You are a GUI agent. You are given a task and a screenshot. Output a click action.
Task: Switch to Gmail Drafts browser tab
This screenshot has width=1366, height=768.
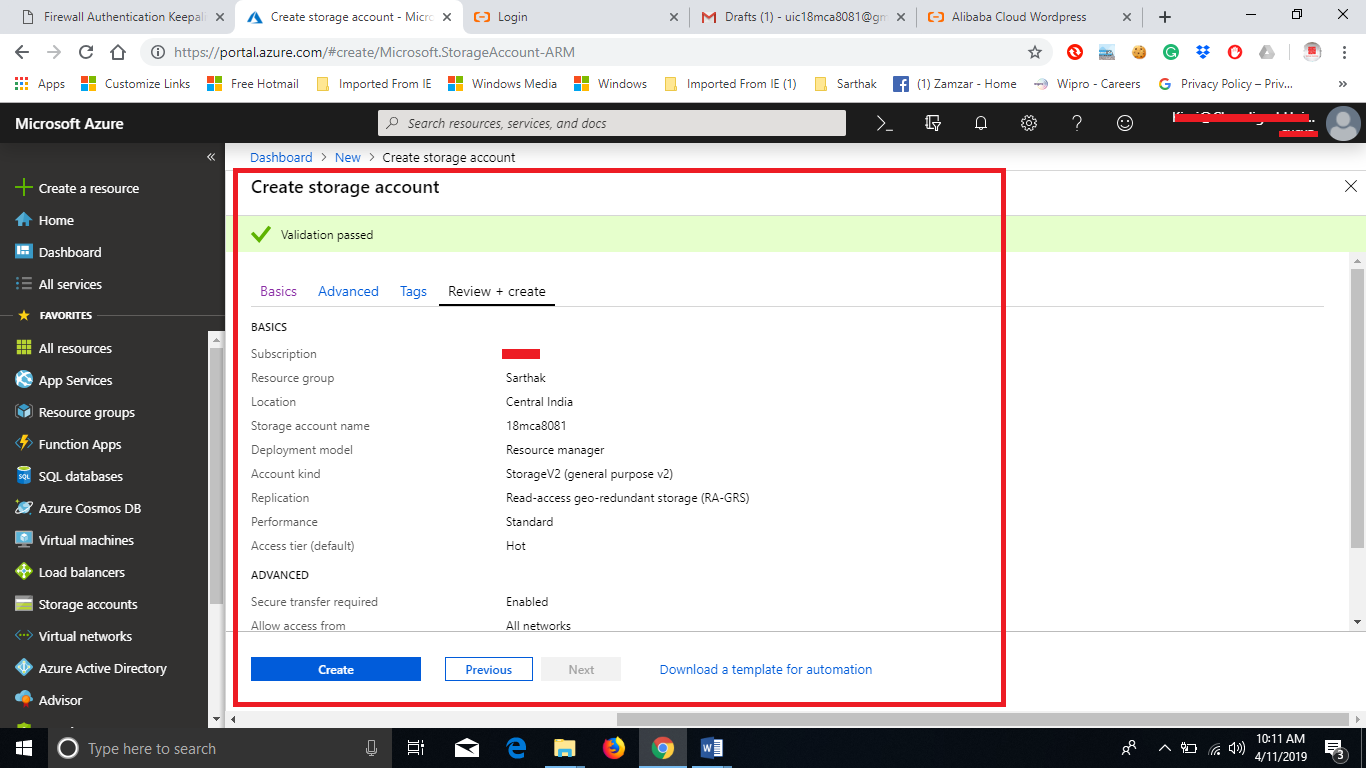[x=803, y=17]
